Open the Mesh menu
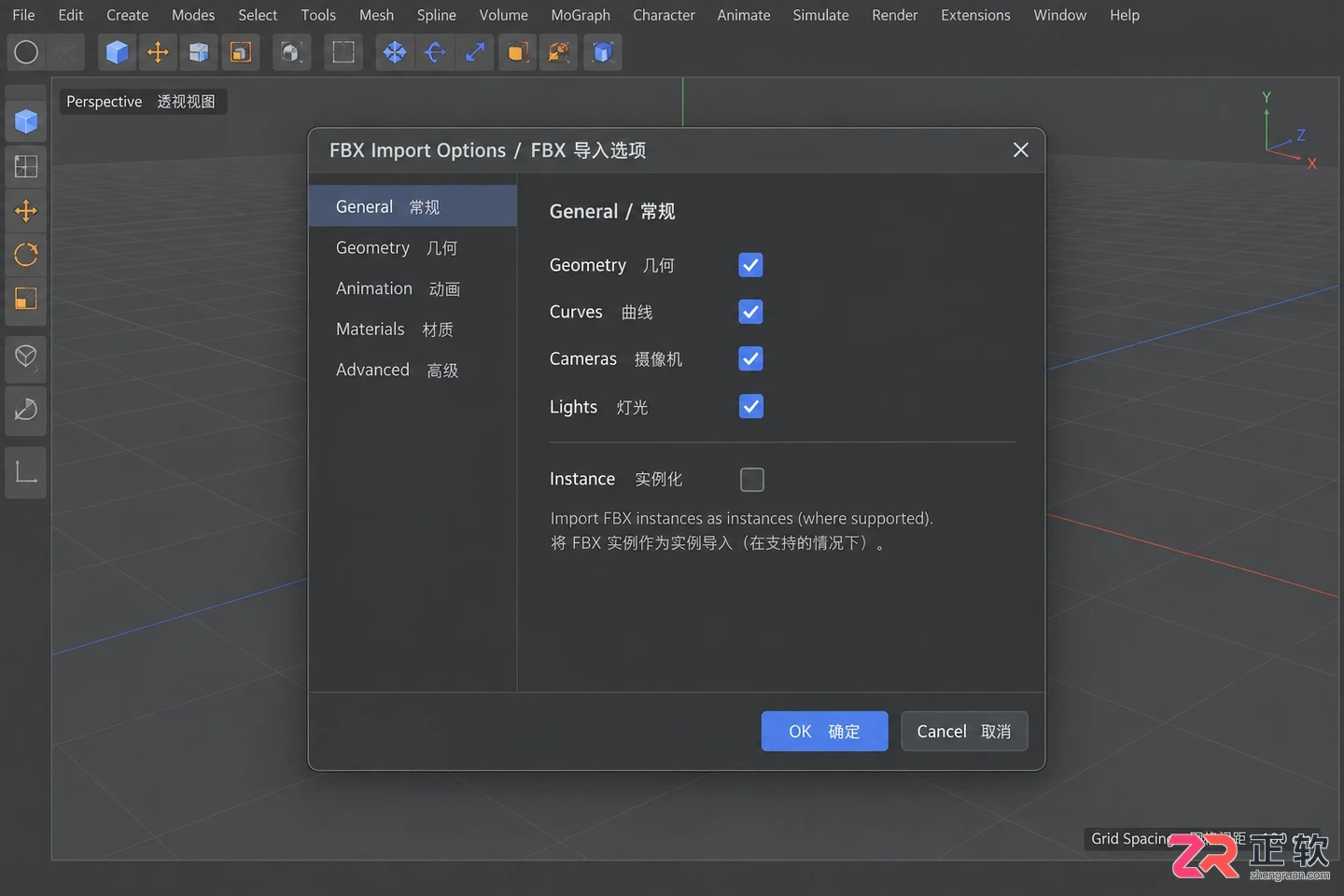Image resolution: width=1344 pixels, height=896 pixels. pos(376,15)
